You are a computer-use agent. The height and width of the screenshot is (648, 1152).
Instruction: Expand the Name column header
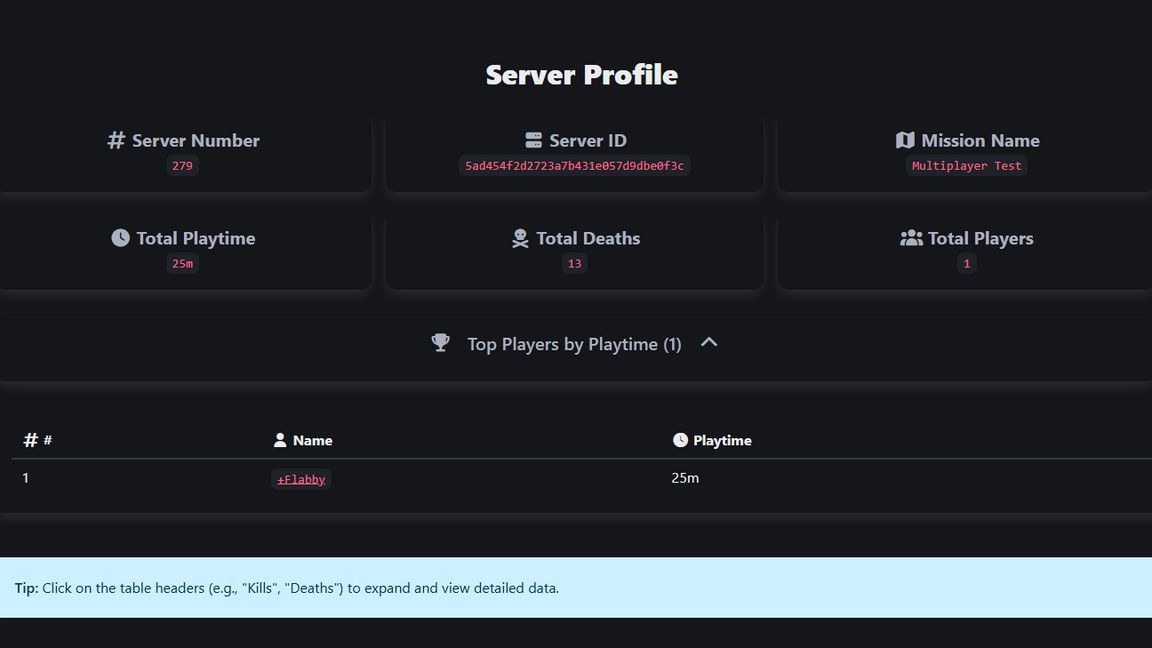[x=312, y=441]
